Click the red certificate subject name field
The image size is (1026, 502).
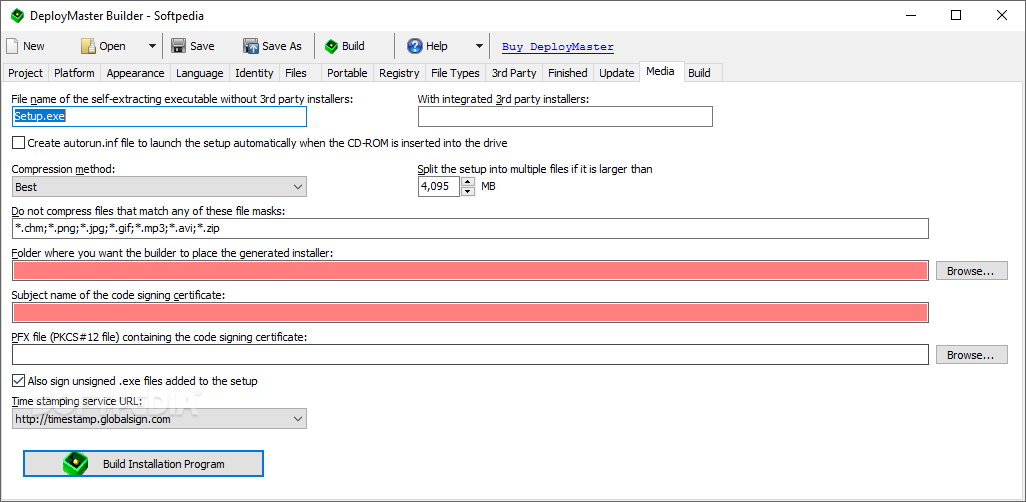click(x=470, y=313)
